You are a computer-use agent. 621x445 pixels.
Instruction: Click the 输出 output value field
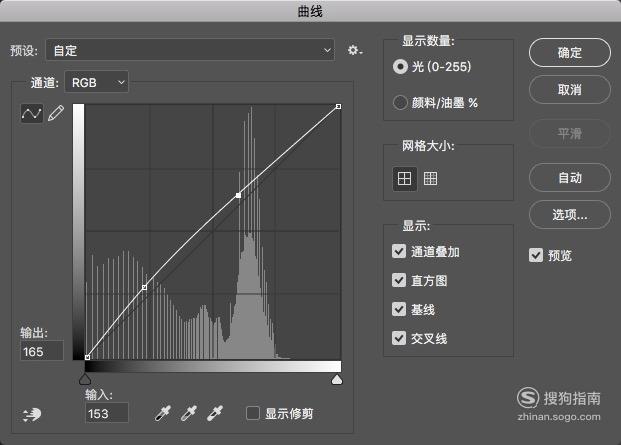42,351
